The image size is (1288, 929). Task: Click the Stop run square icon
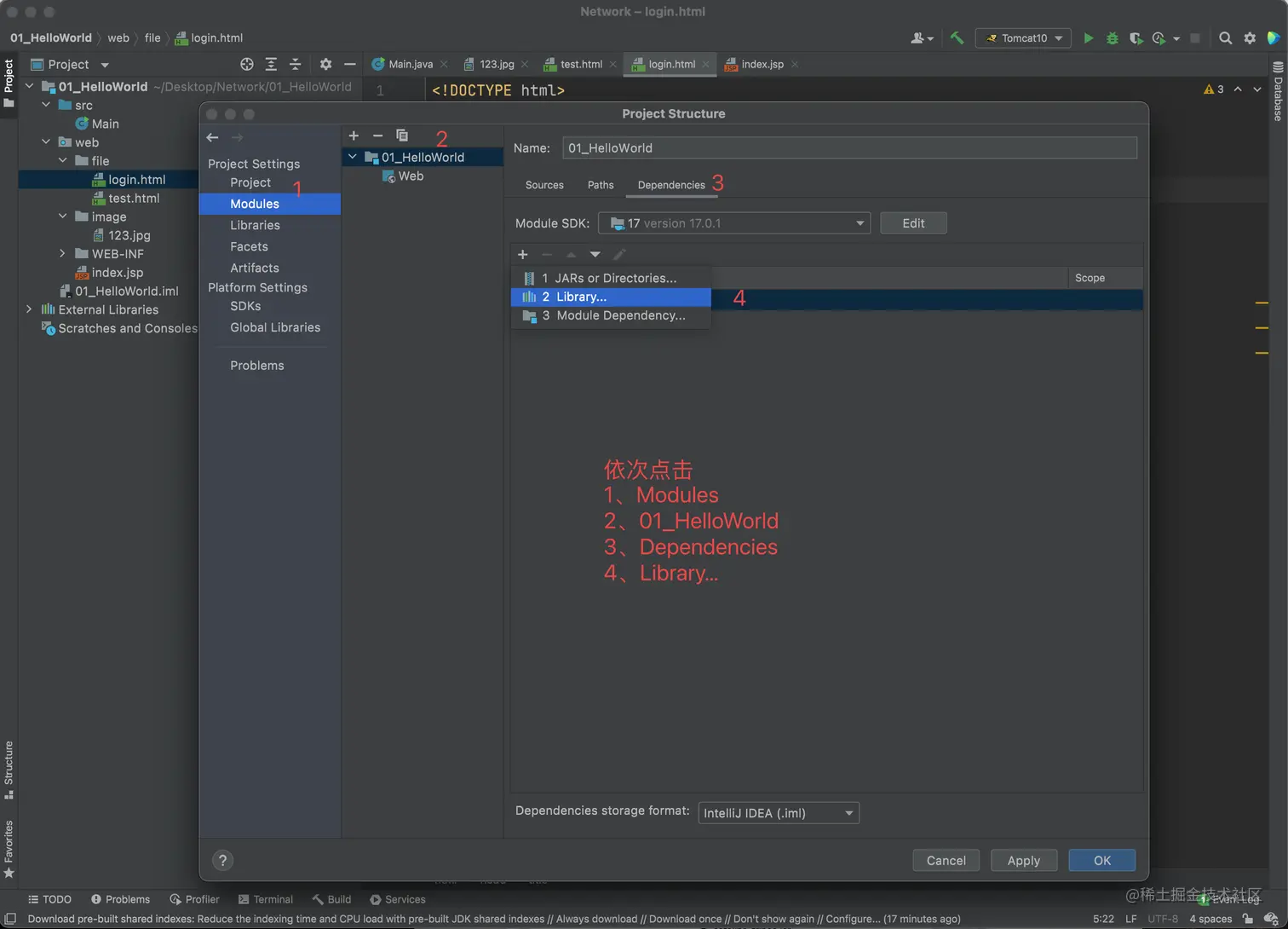coord(1195,38)
